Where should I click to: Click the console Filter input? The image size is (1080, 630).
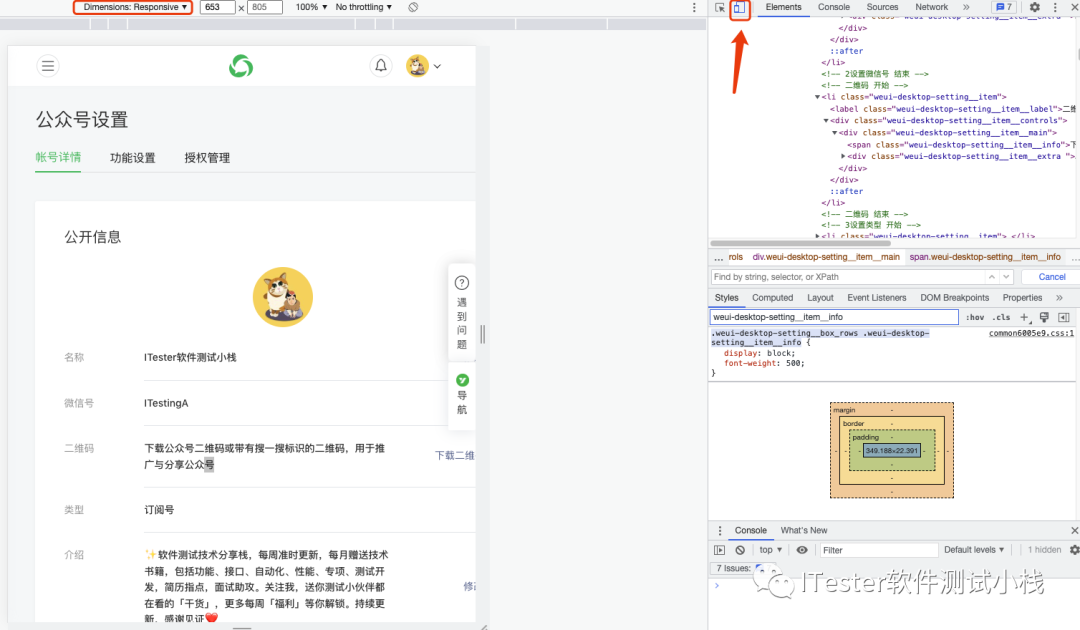[x=878, y=550]
